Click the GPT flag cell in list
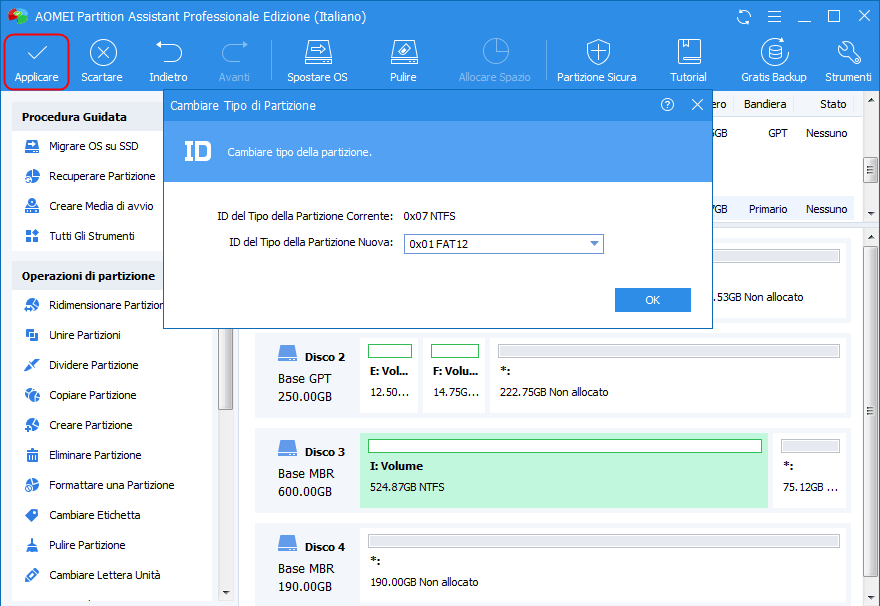Image resolution: width=880 pixels, height=606 pixels. 777,134
